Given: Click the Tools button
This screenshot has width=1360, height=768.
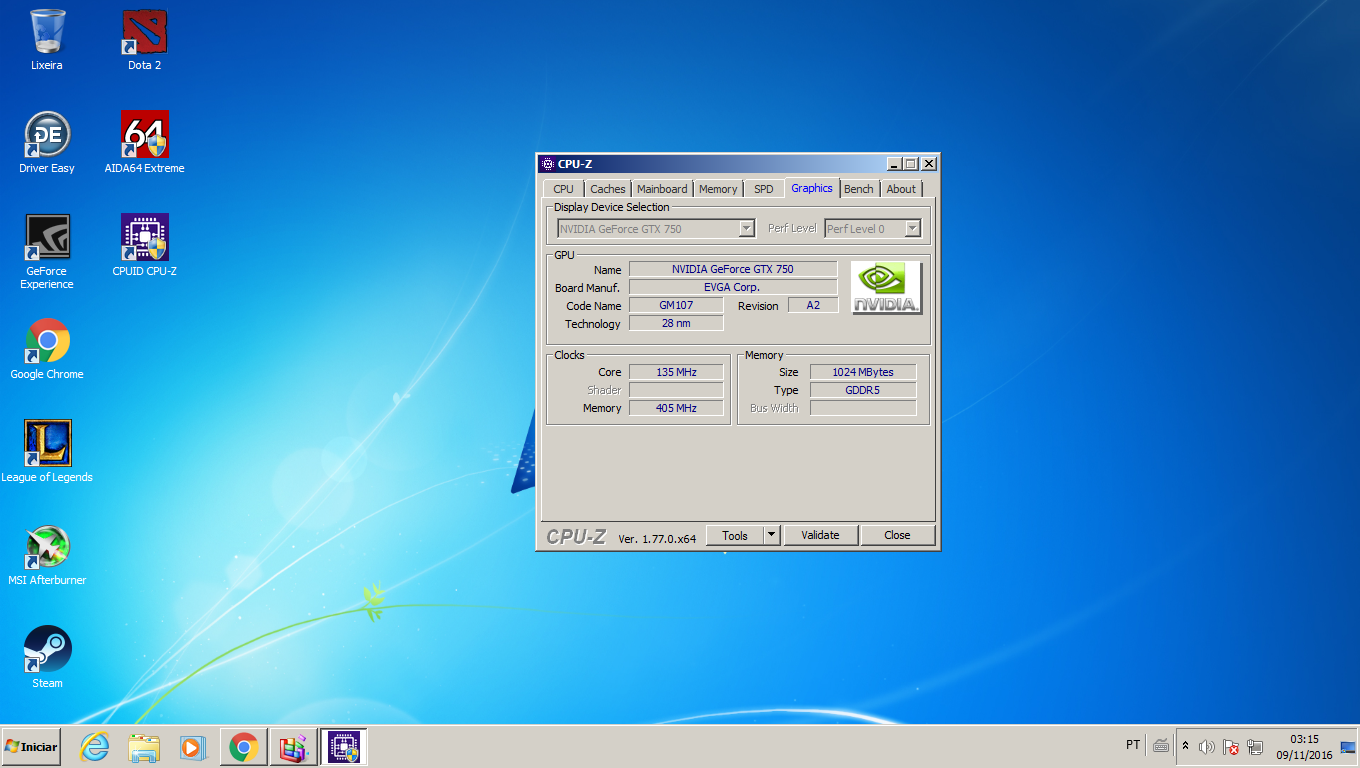Looking at the screenshot, I should coord(735,535).
